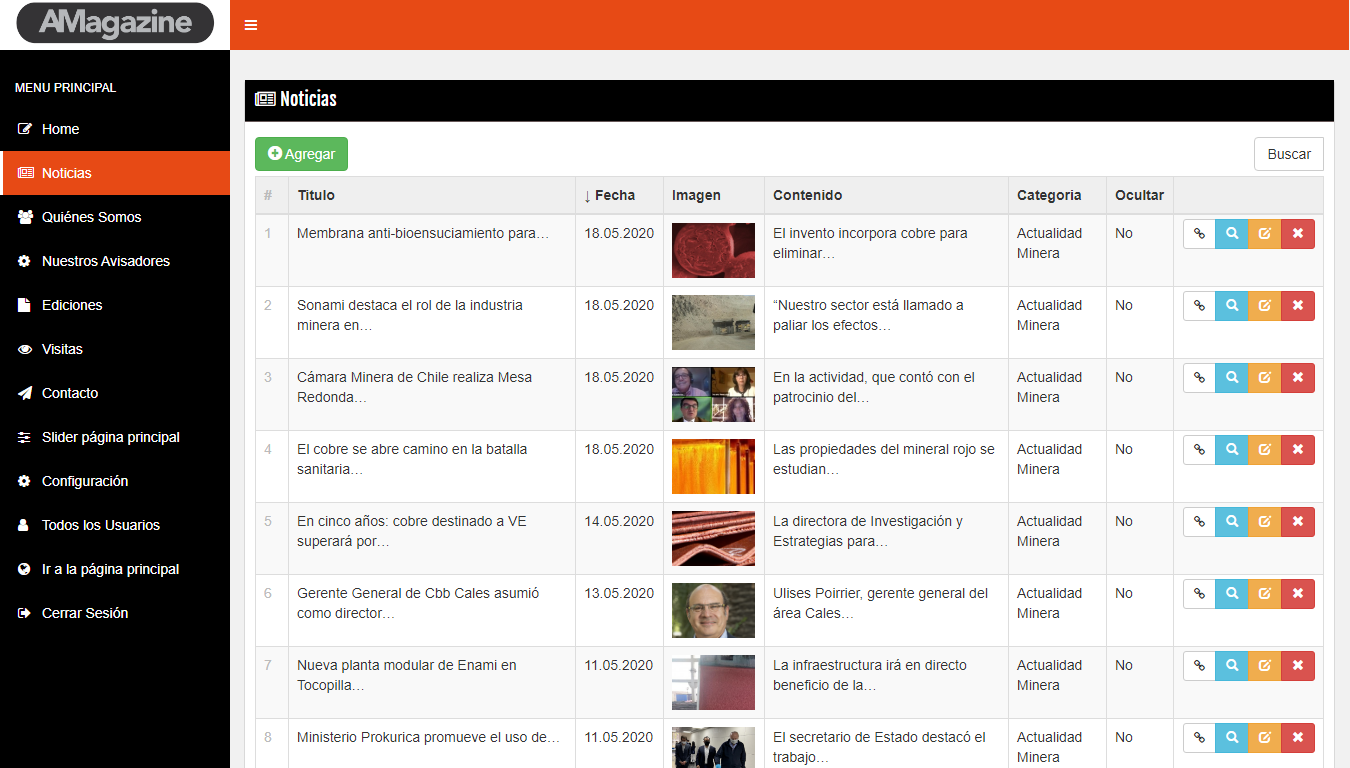Delete the Nueva planta modular de Enami entry

point(1298,666)
